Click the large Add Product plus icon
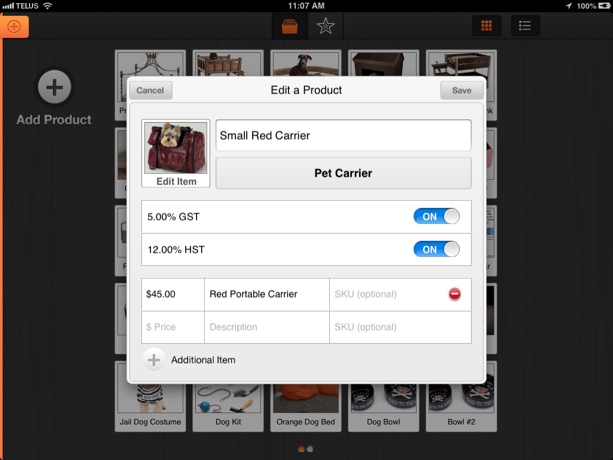The width and height of the screenshot is (613, 460). [54, 87]
